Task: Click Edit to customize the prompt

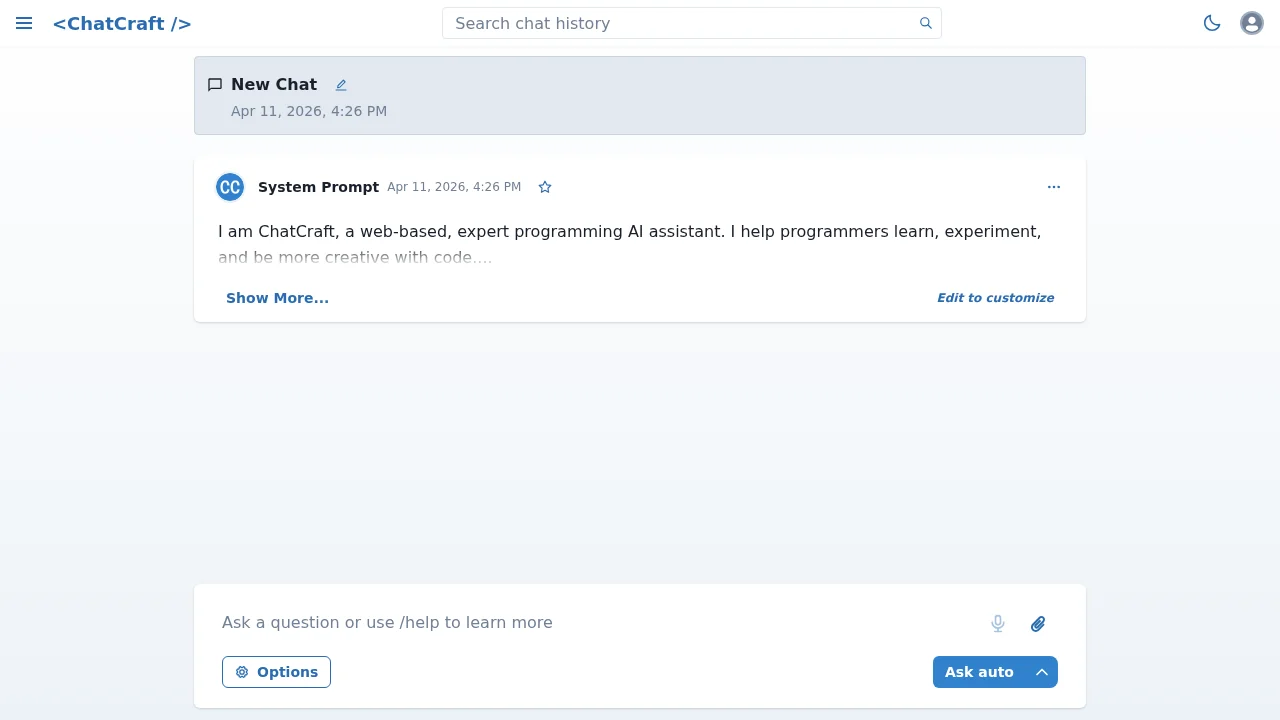Action: click(995, 297)
